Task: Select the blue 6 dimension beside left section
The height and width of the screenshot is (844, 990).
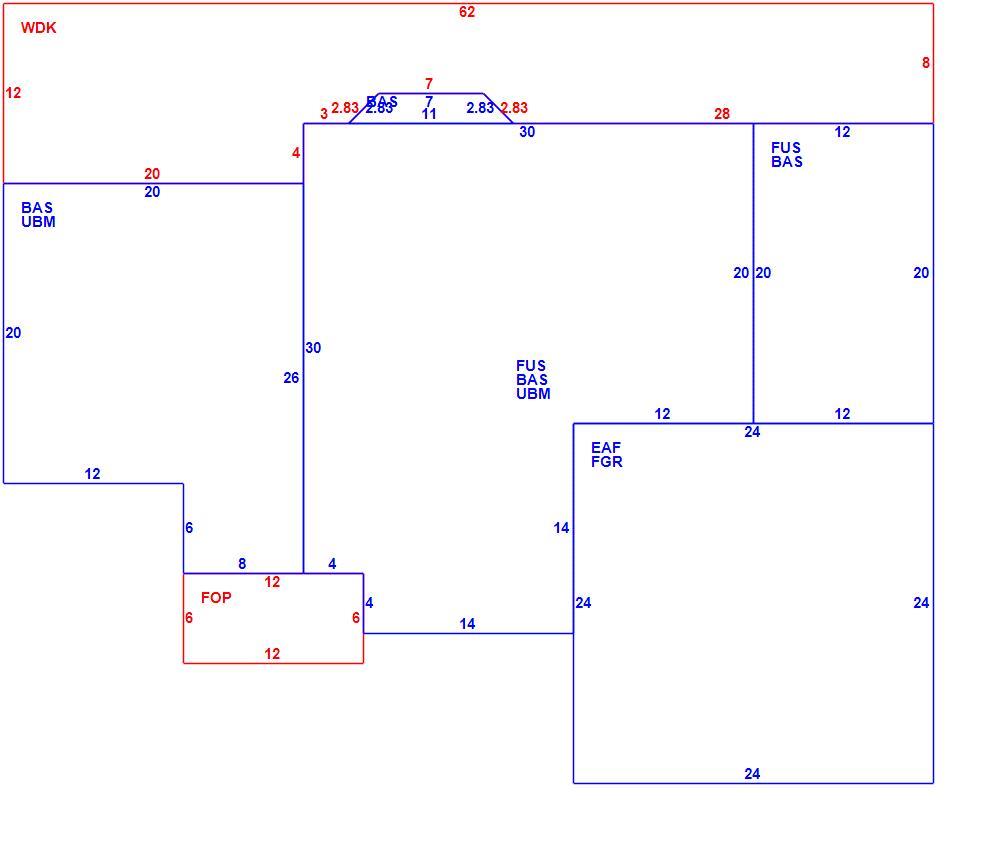Action: (x=189, y=528)
